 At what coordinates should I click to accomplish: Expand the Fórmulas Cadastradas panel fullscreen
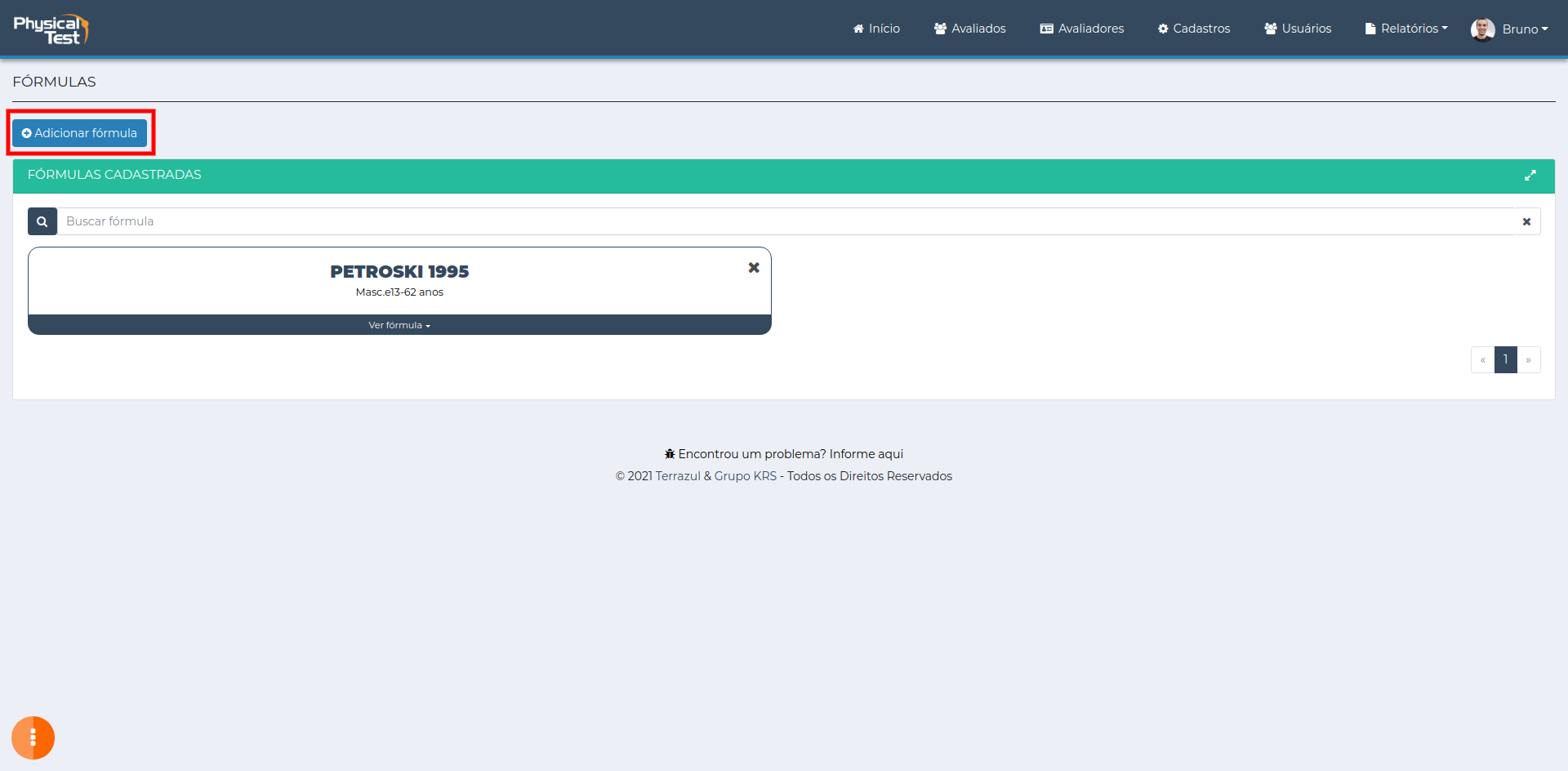pos(1530,176)
